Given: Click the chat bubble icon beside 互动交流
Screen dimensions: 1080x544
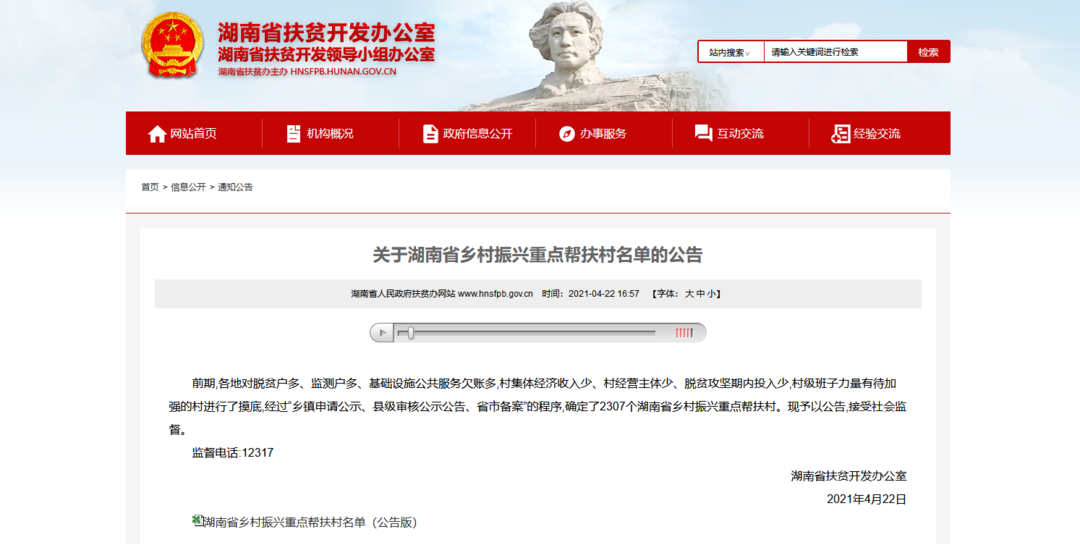Looking at the screenshot, I should 703,134.
